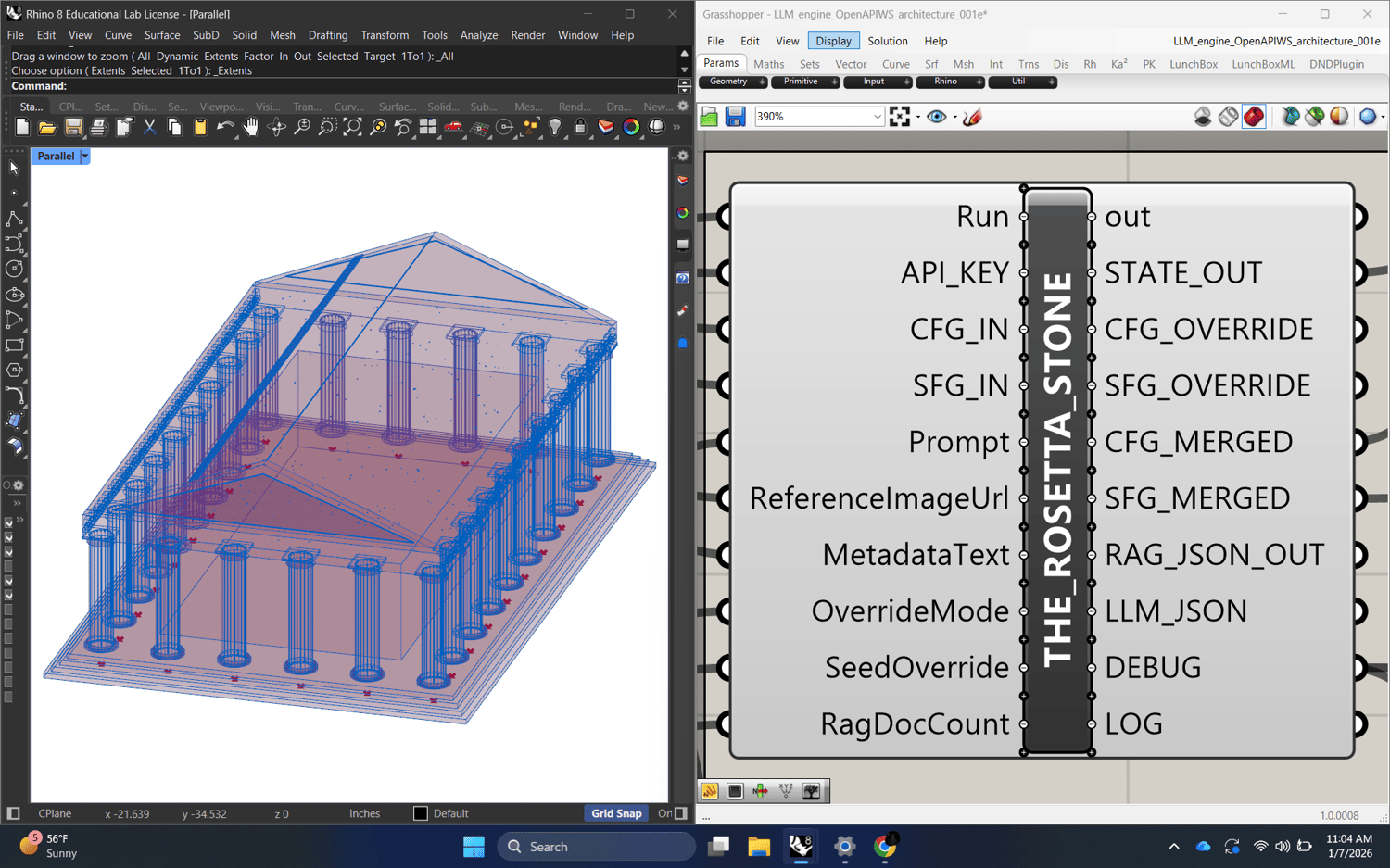1390x868 pixels.
Task: Toggle Grid Snap in the status bar
Action: tap(616, 813)
